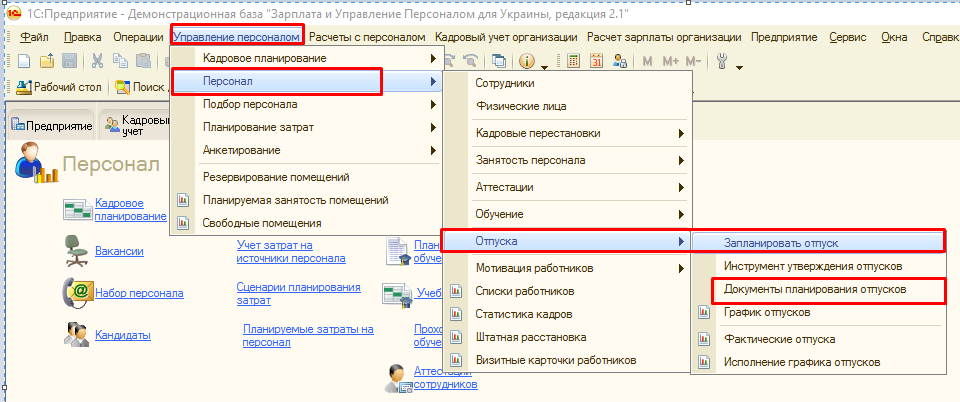Click report icon beside Свободные помещения
Image resolution: width=960 pixels, height=402 pixels.
(183, 223)
